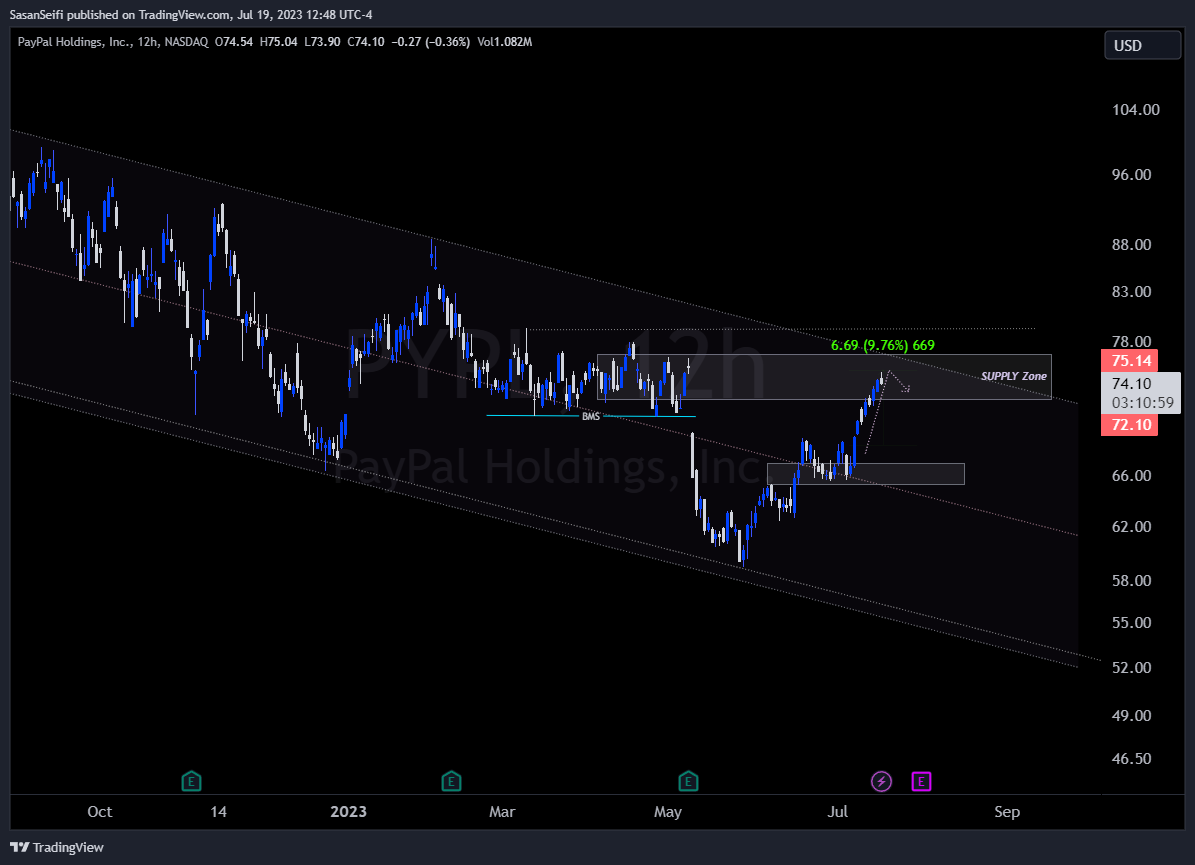Screen dimensions: 1195x865
Task: Click the 14 date label on time axis
Action: pyautogui.click(x=219, y=812)
